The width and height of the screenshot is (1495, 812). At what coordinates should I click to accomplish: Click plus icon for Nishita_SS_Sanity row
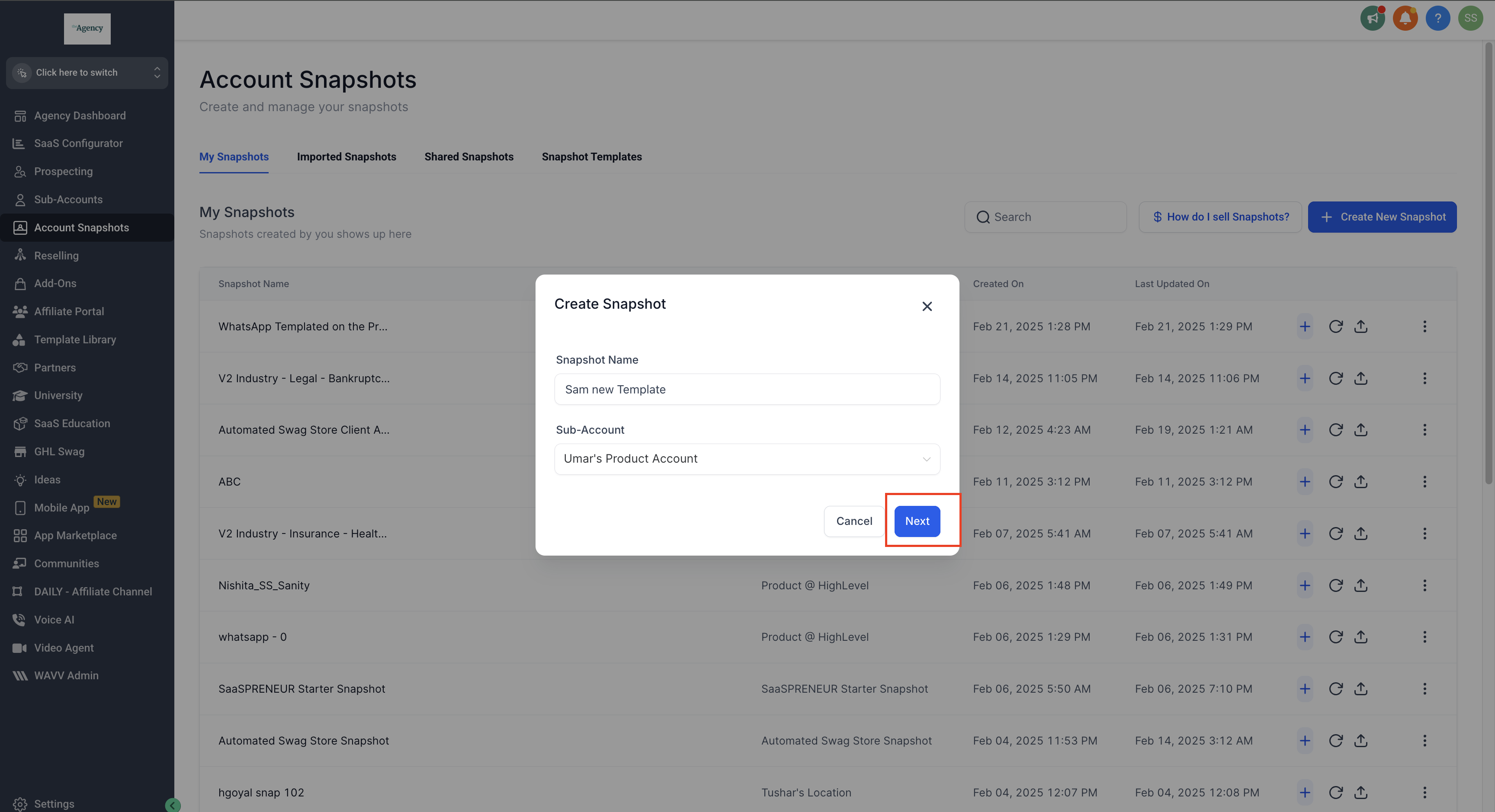(x=1305, y=585)
